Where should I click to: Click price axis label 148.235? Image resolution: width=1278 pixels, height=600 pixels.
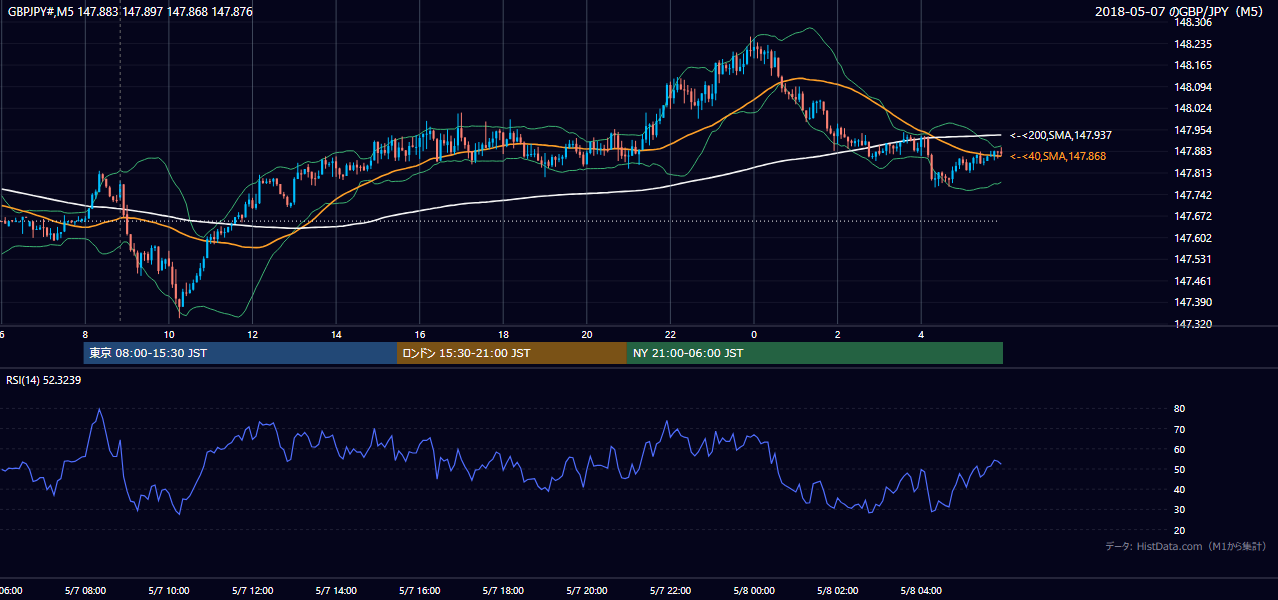(1193, 44)
